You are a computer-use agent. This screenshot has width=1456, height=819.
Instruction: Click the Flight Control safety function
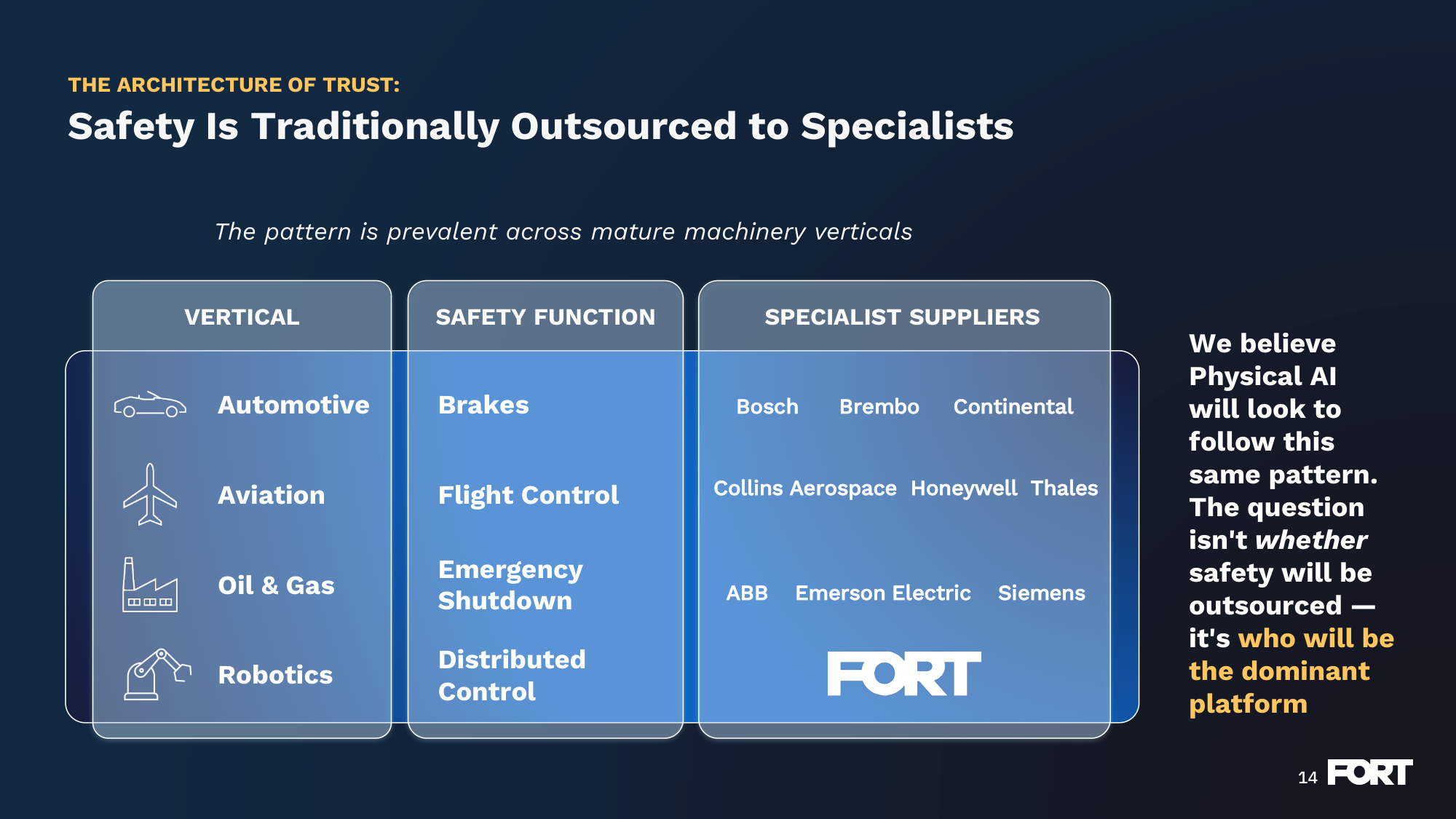529,495
